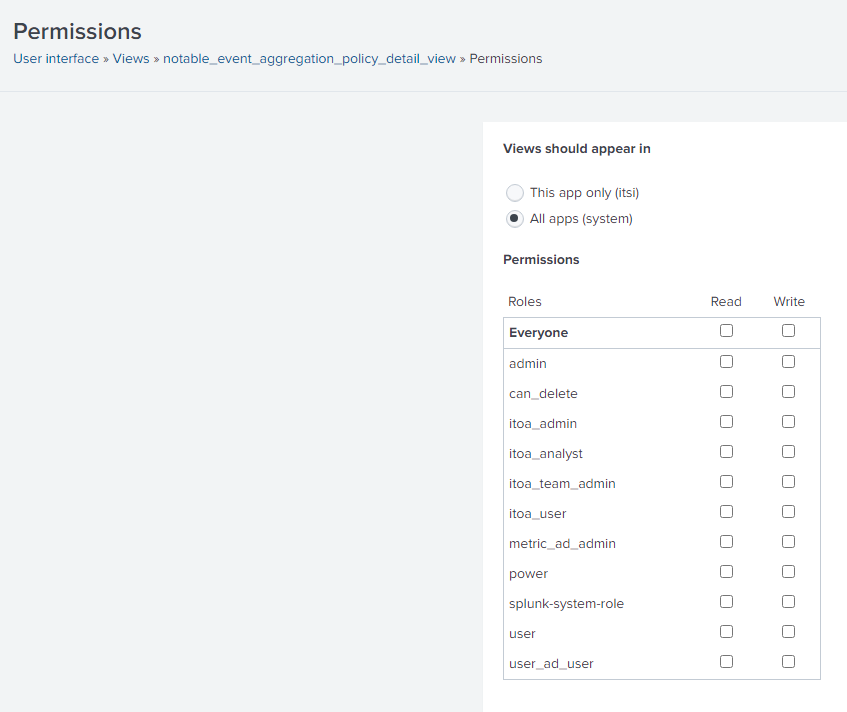Check the Read box for power role
Image resolution: width=847 pixels, height=712 pixels.
725,571
